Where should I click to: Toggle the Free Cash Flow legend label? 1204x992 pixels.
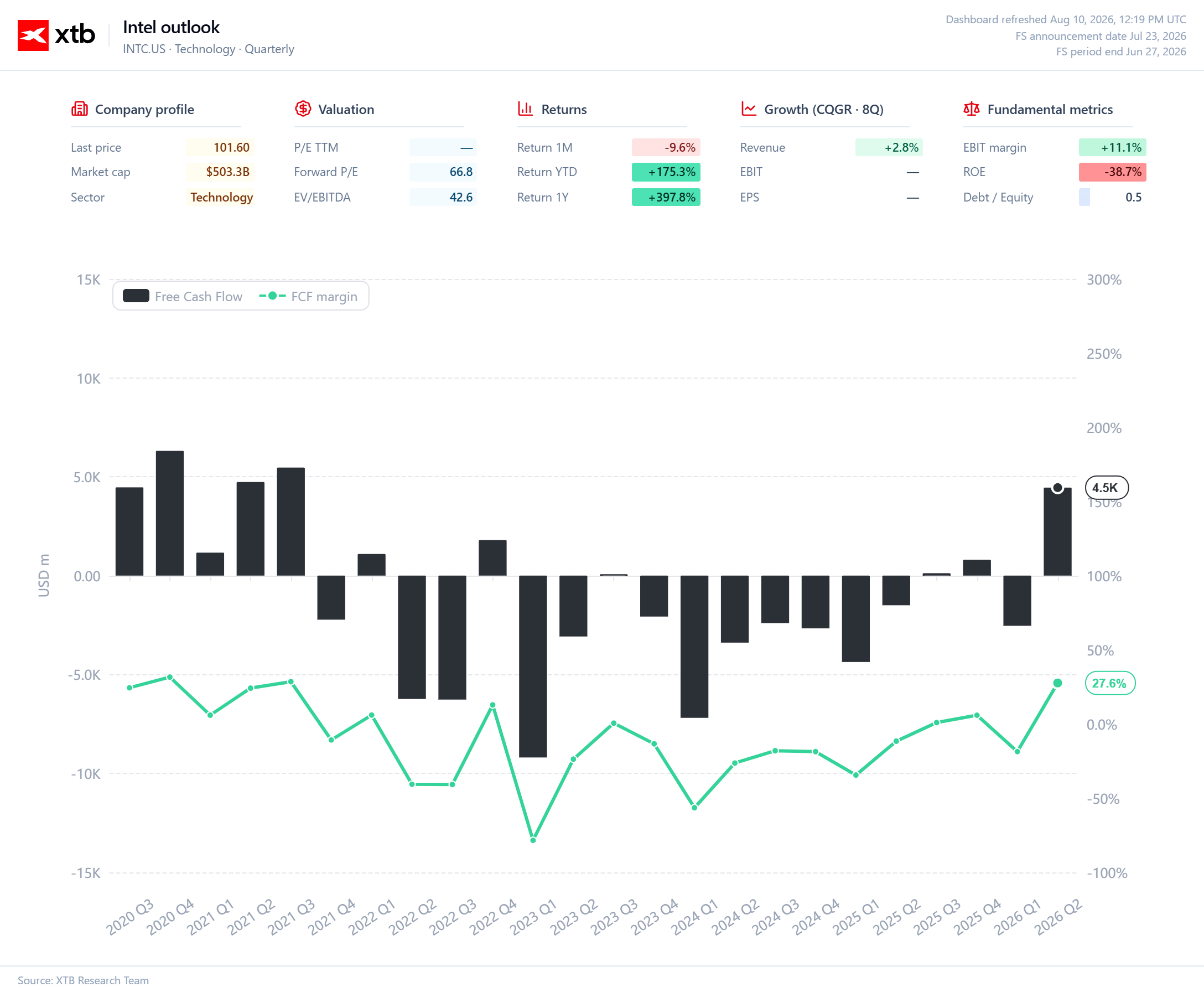(x=198, y=297)
